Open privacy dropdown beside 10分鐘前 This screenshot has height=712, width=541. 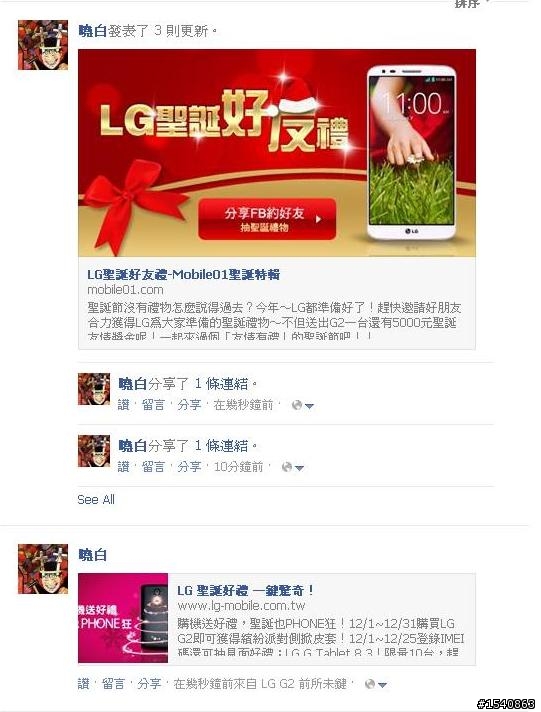(293, 467)
